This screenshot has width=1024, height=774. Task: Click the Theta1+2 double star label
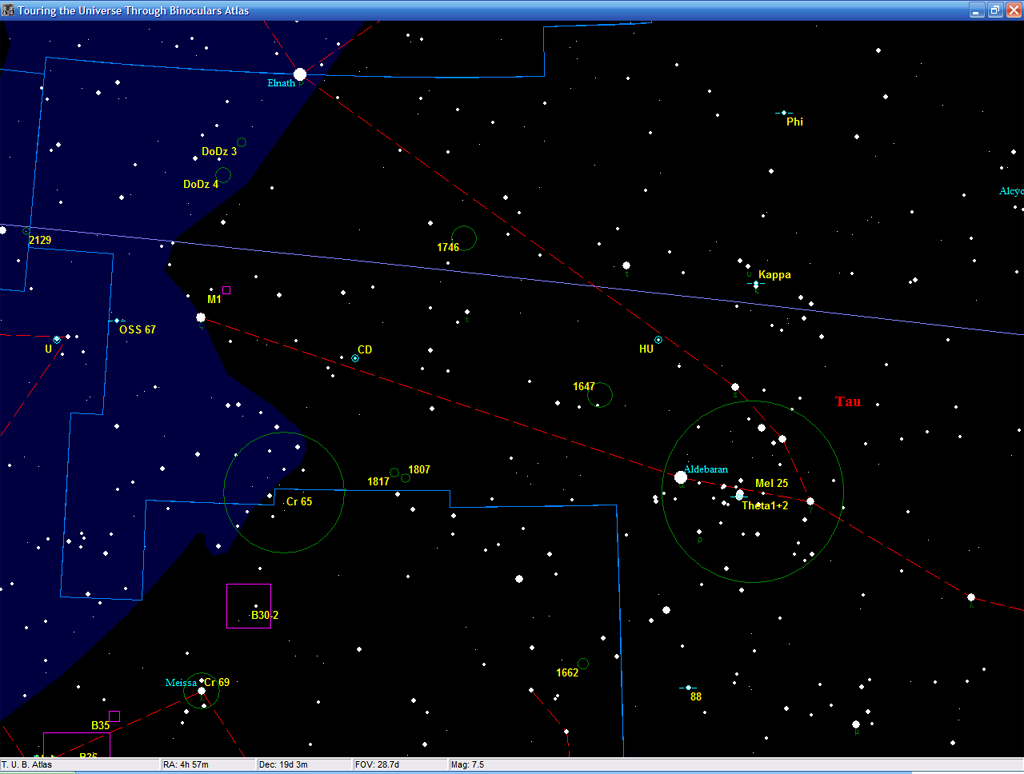point(765,506)
